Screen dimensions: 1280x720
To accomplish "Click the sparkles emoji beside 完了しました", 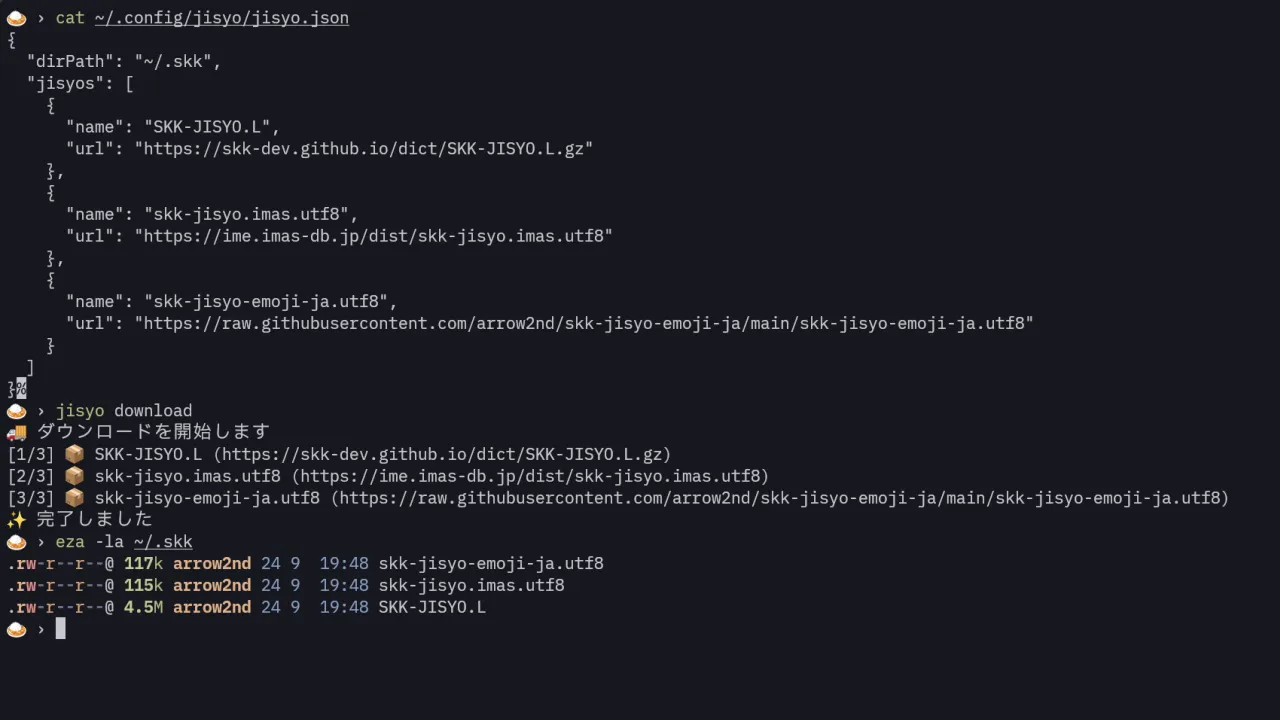I will 16,520.
